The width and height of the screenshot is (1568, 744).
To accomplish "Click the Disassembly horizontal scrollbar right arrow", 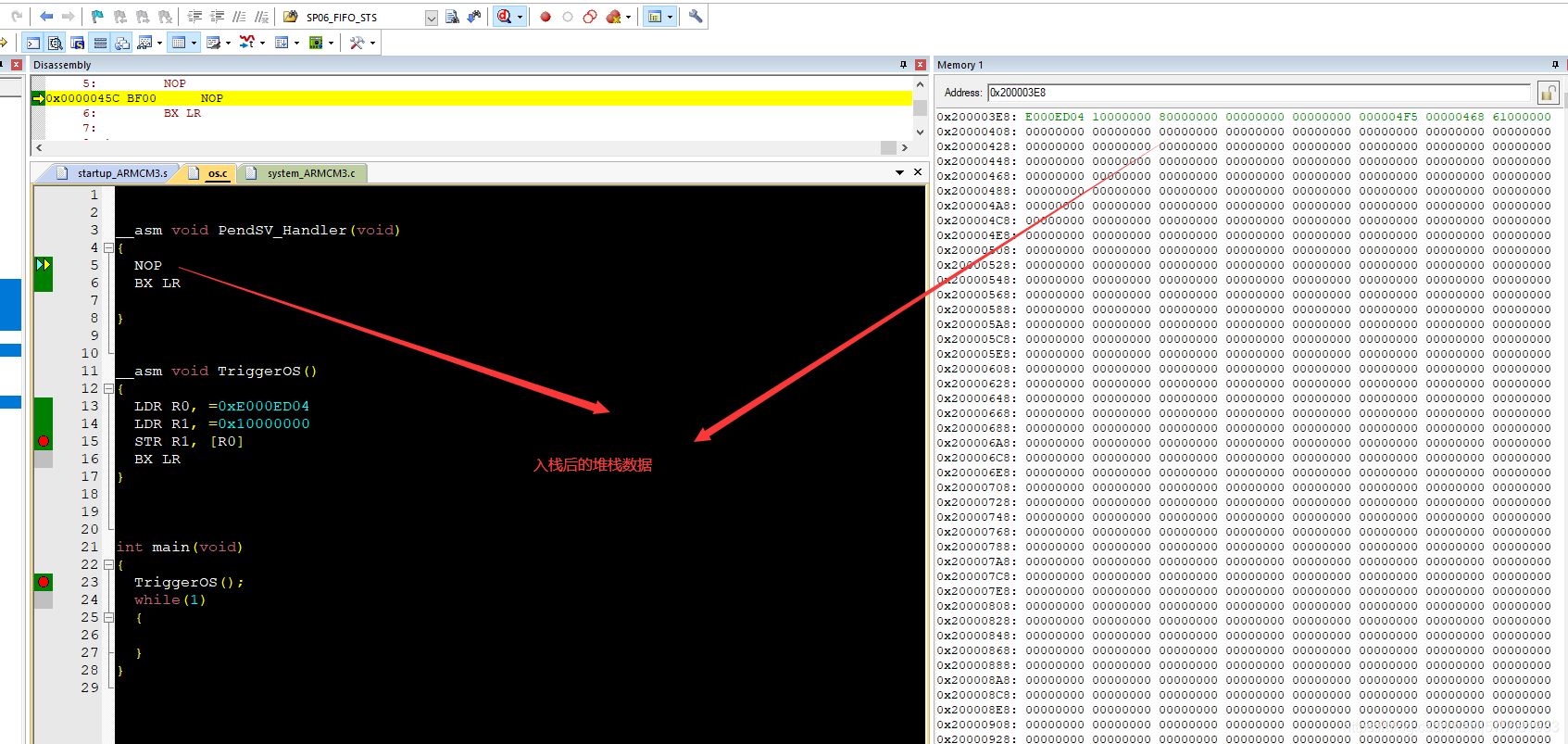I will [x=905, y=147].
